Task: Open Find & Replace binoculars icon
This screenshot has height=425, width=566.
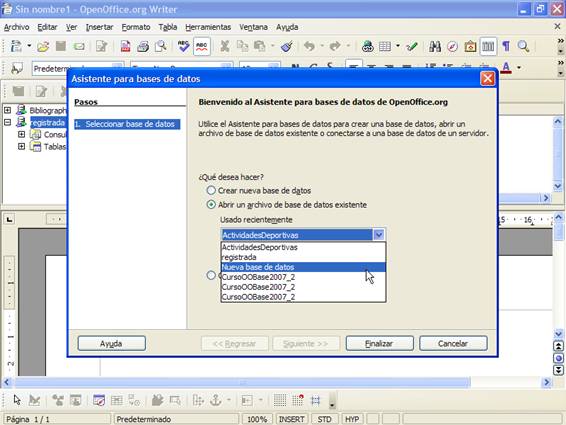Action: pyautogui.click(x=435, y=47)
